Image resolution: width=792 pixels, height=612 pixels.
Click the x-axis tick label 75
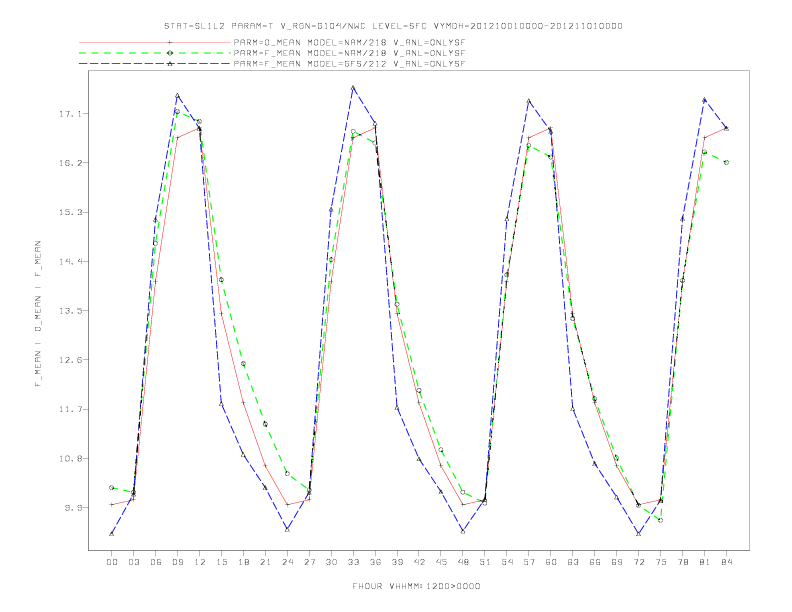pyautogui.click(x=661, y=562)
